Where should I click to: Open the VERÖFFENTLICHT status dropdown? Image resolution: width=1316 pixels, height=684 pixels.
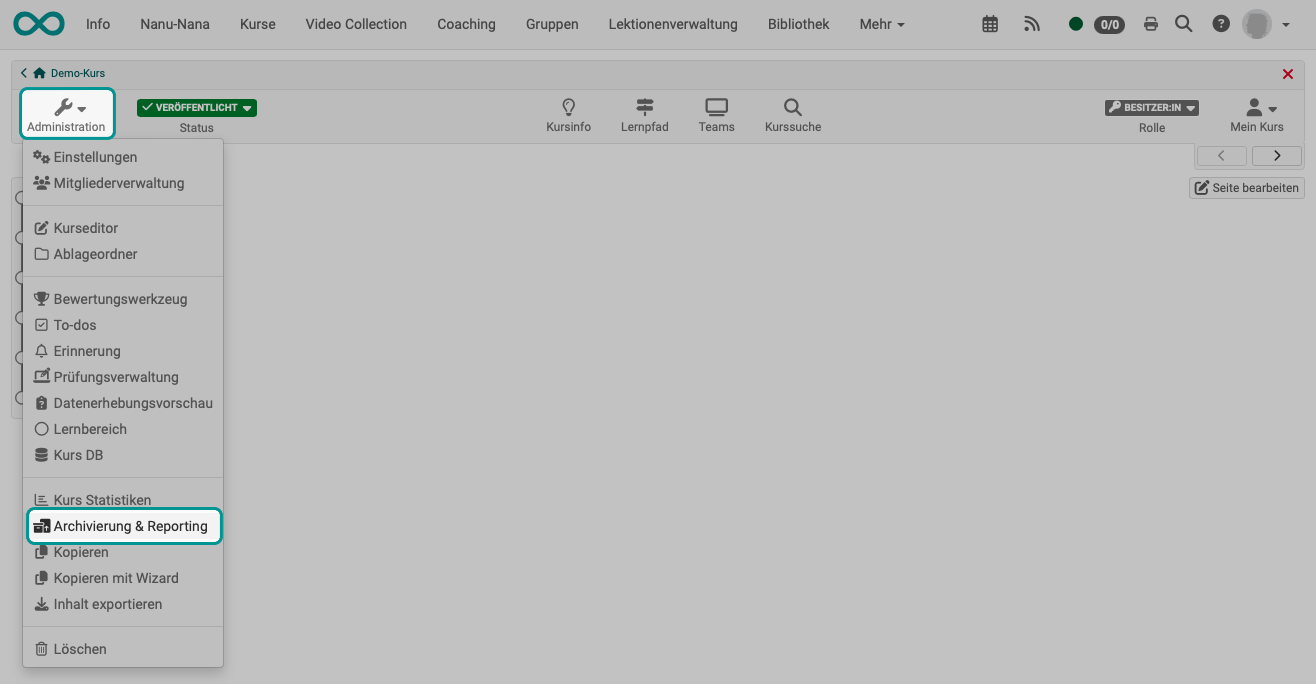(196, 107)
